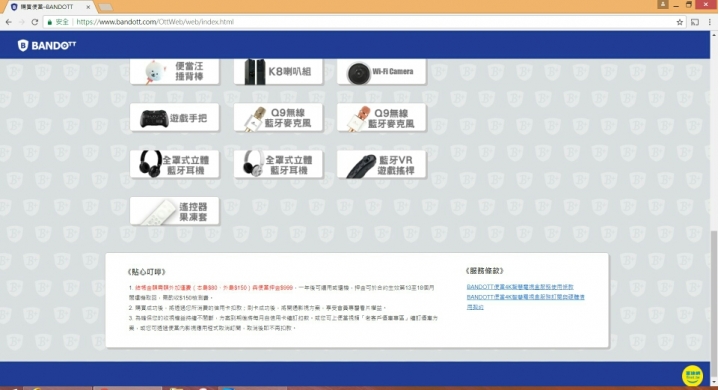This screenshot has height=390, width=720.
Task: Open the second BANDOTT terms link under 服務條款
Action: [x=525, y=302]
